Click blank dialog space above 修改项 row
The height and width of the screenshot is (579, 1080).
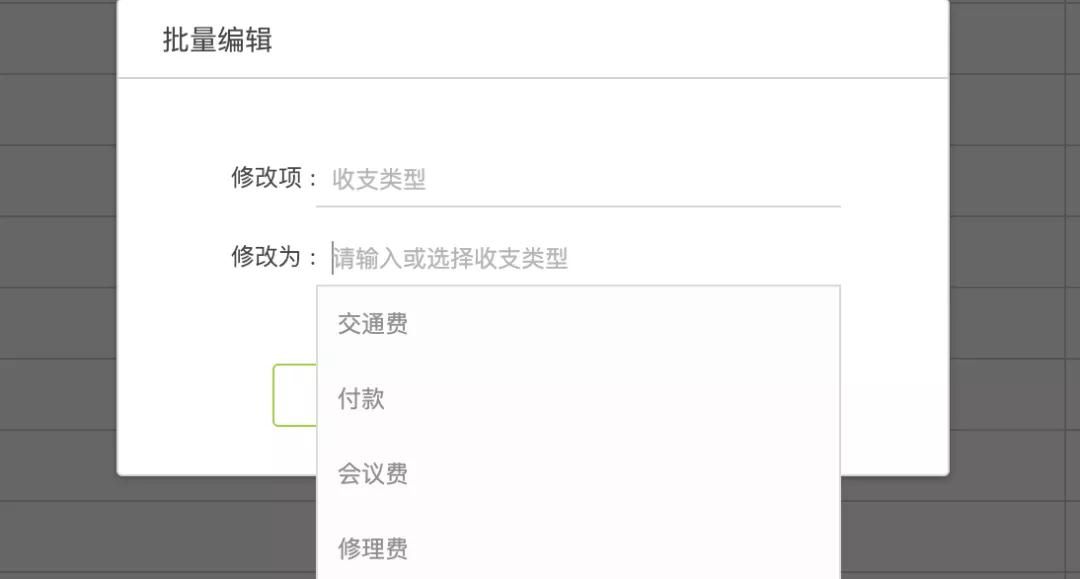530,115
